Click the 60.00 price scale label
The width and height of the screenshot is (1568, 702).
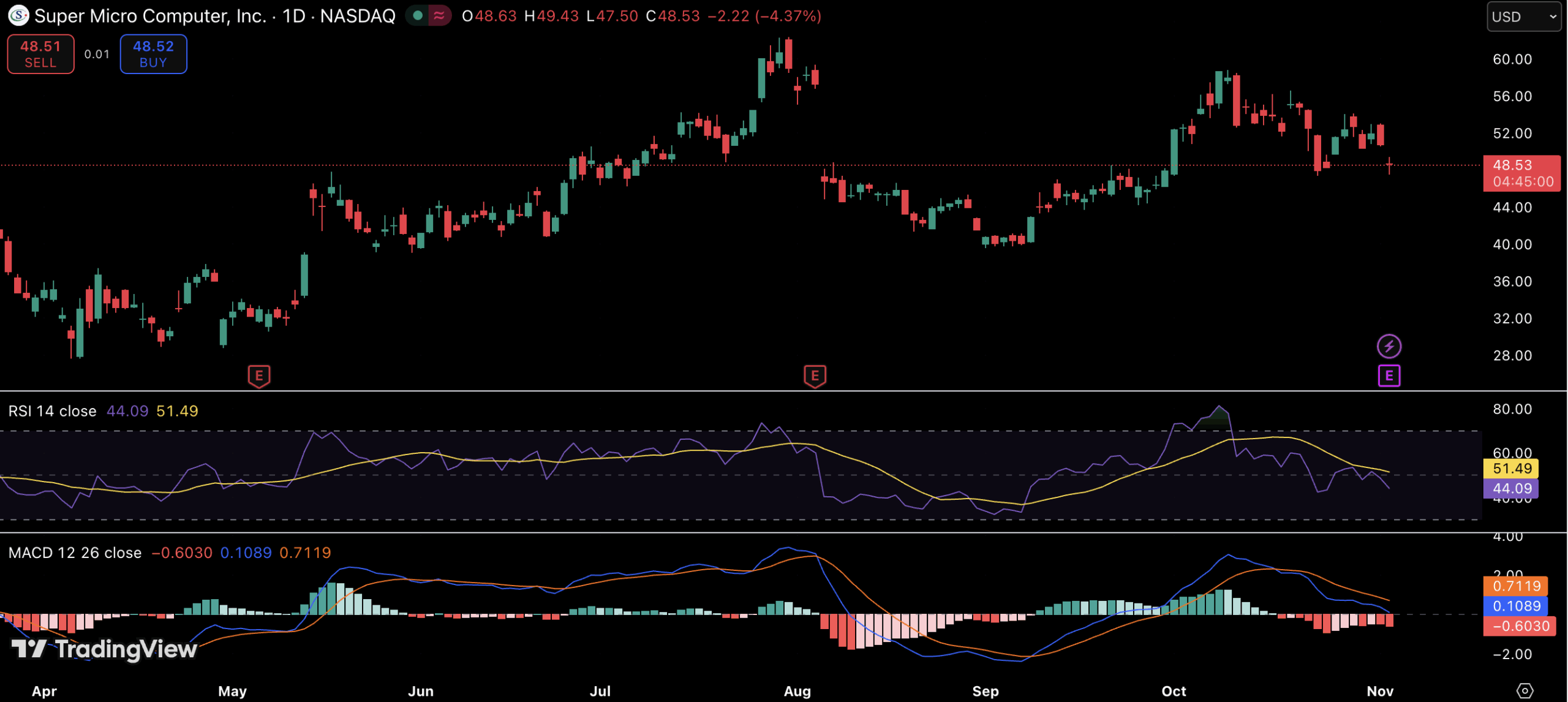click(x=1512, y=59)
